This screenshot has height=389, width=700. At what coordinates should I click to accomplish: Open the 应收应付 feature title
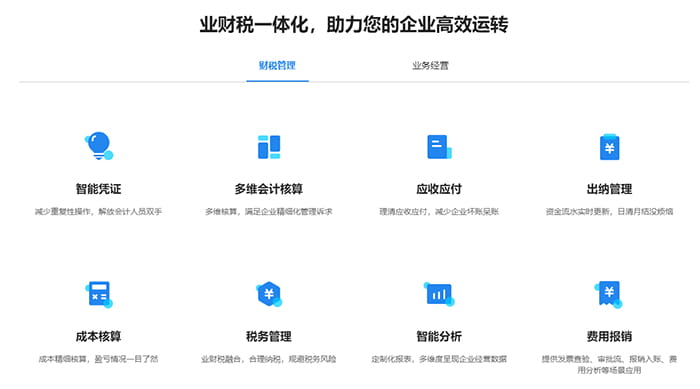click(x=439, y=189)
